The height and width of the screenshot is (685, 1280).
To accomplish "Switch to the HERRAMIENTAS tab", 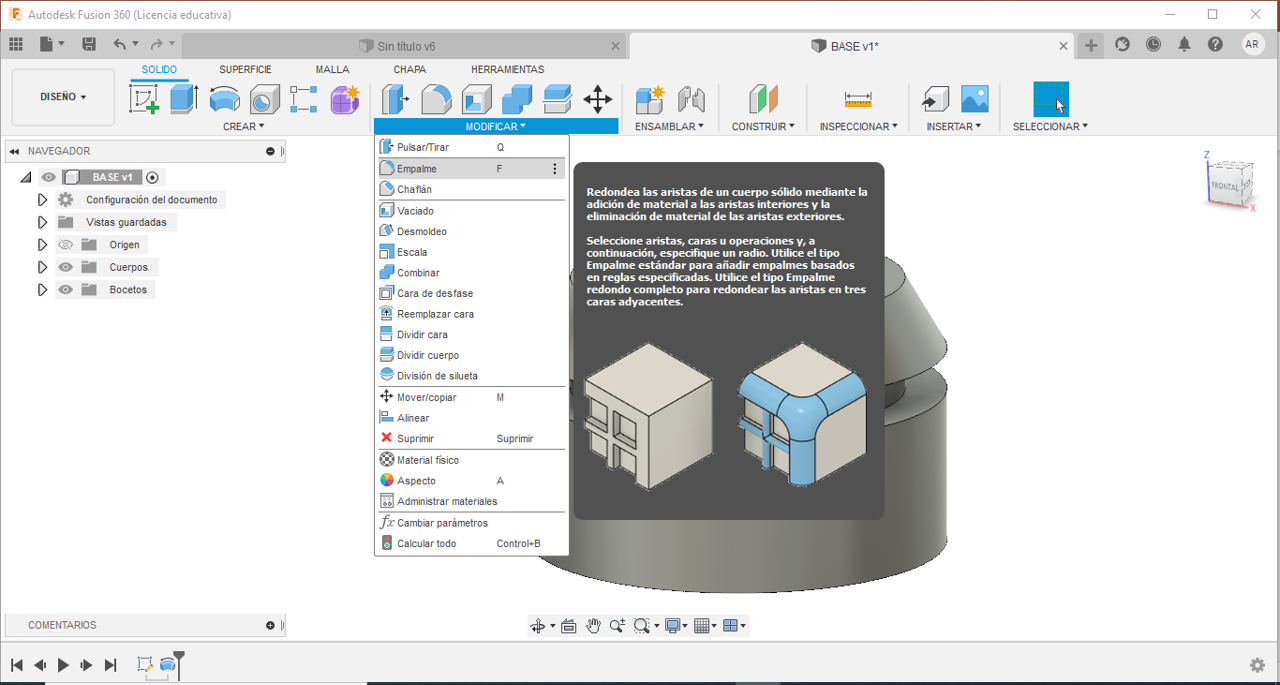I will pos(507,70).
